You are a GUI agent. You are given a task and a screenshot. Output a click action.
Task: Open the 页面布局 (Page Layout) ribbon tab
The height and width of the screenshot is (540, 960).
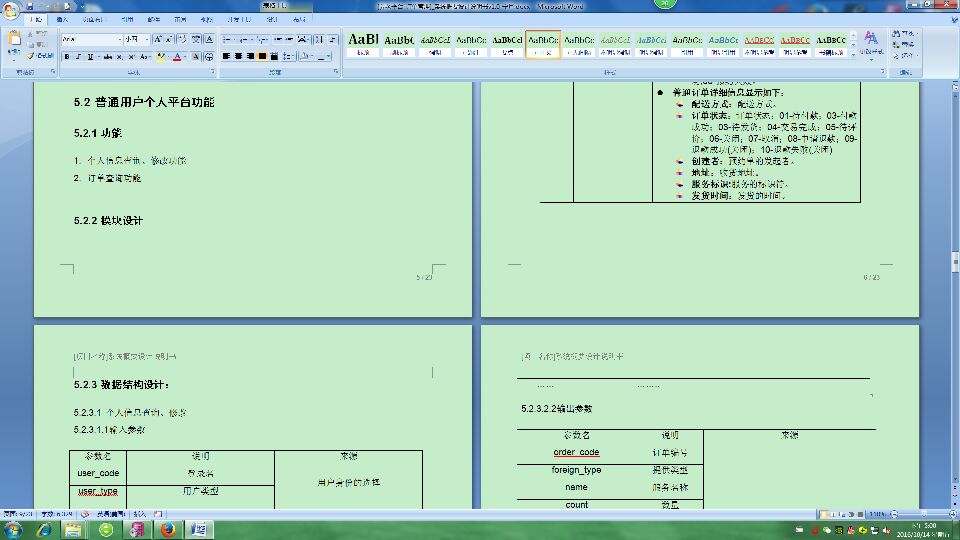92,19
